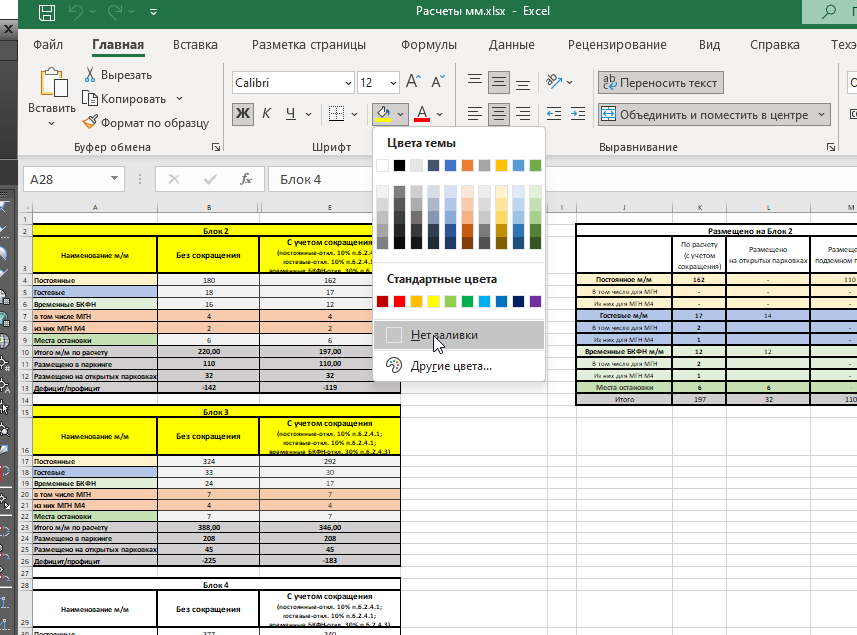Image resolution: width=857 pixels, height=635 pixels.
Task: Click the Cut scissors icon
Action: (90, 74)
